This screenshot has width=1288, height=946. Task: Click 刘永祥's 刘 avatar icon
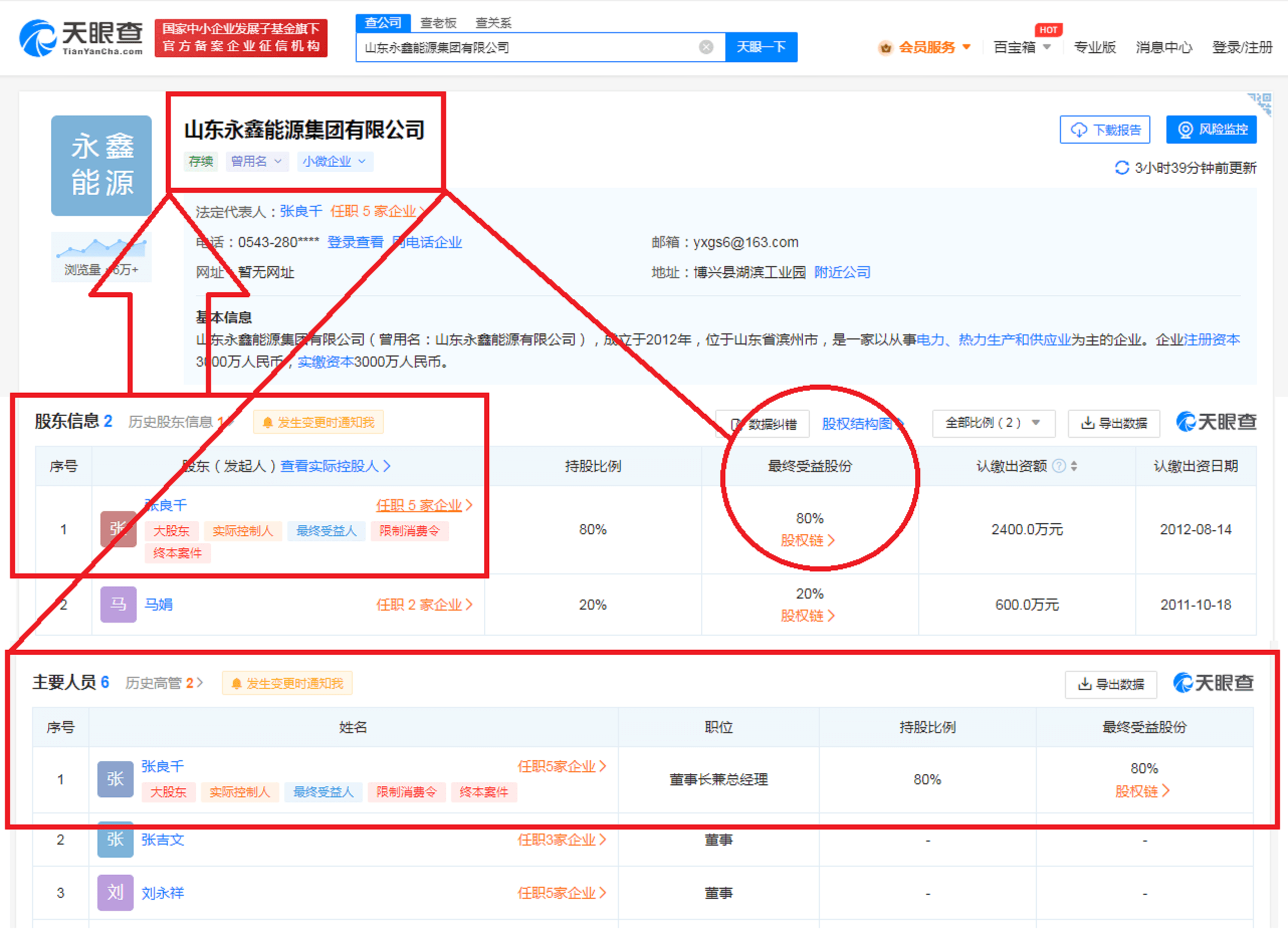(115, 893)
